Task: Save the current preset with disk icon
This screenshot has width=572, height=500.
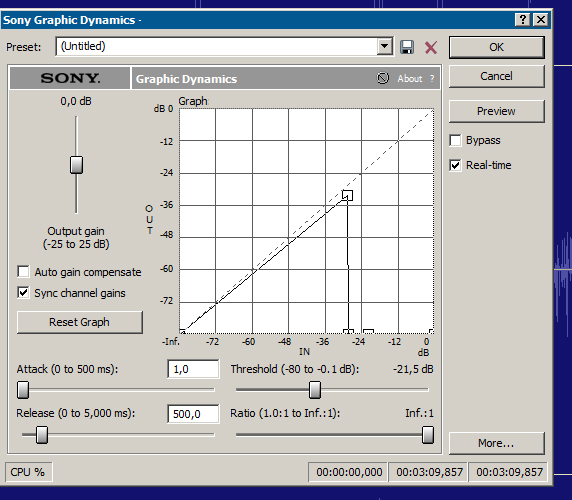Action: point(407,47)
